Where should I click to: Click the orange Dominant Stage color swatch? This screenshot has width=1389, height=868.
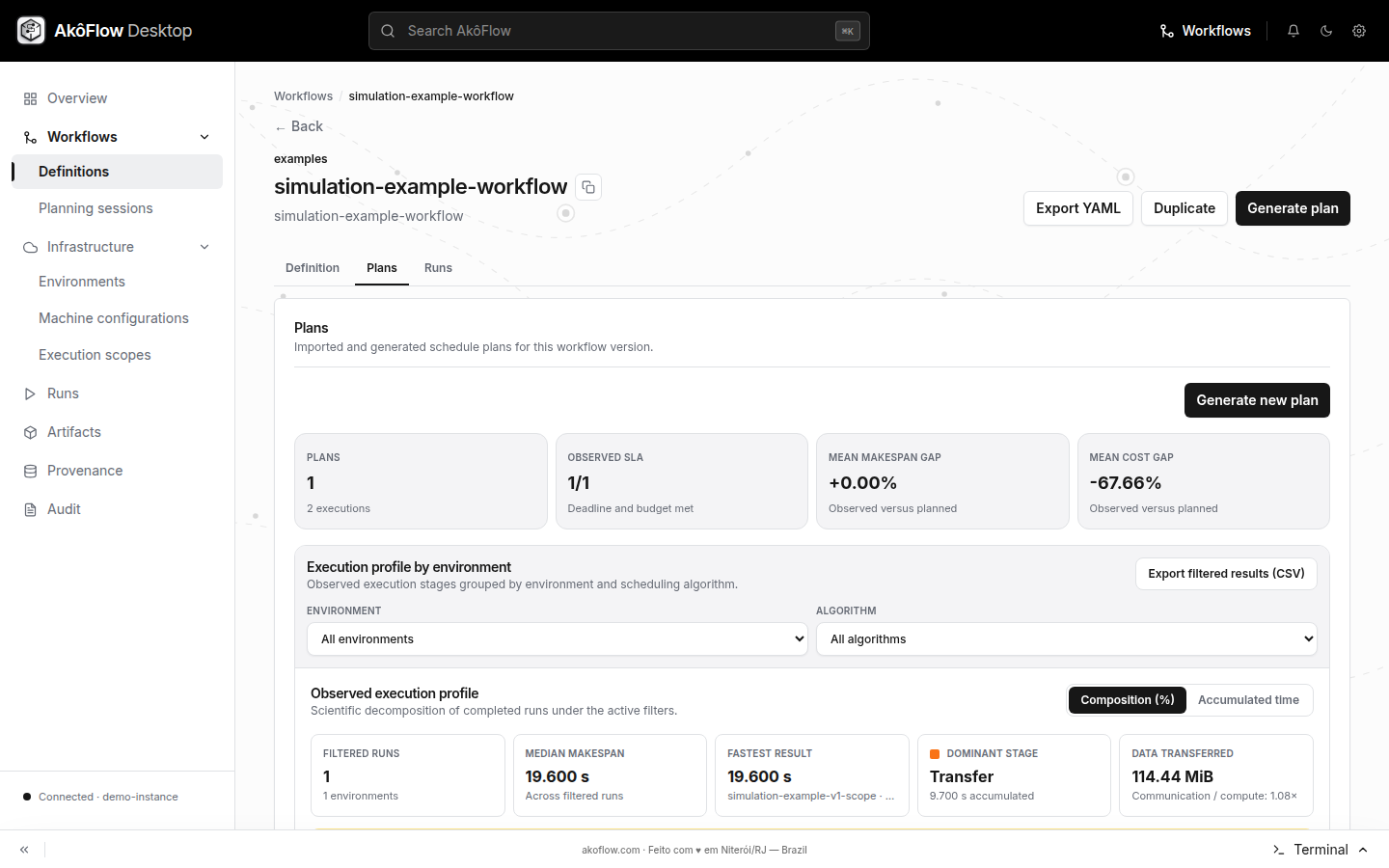pyautogui.click(x=935, y=754)
